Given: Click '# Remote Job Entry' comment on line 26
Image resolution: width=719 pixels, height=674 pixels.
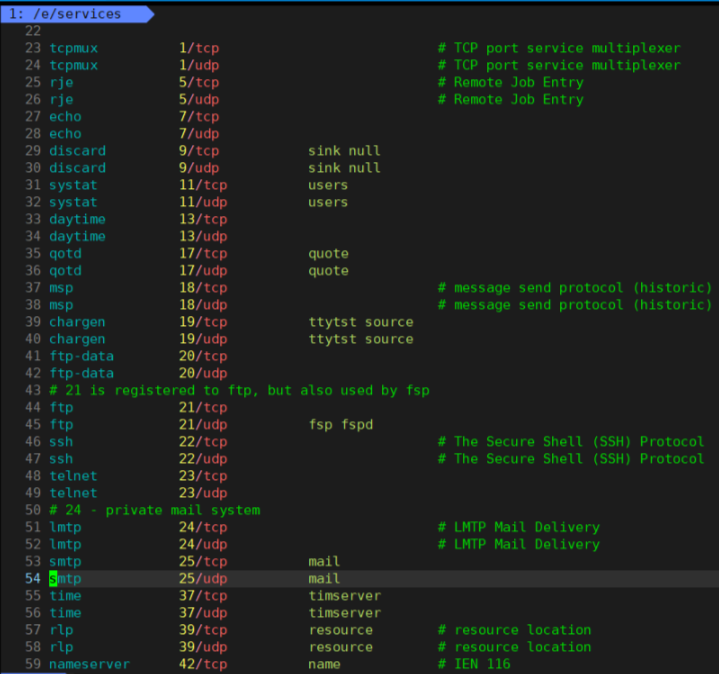Looking at the screenshot, I should [510, 99].
